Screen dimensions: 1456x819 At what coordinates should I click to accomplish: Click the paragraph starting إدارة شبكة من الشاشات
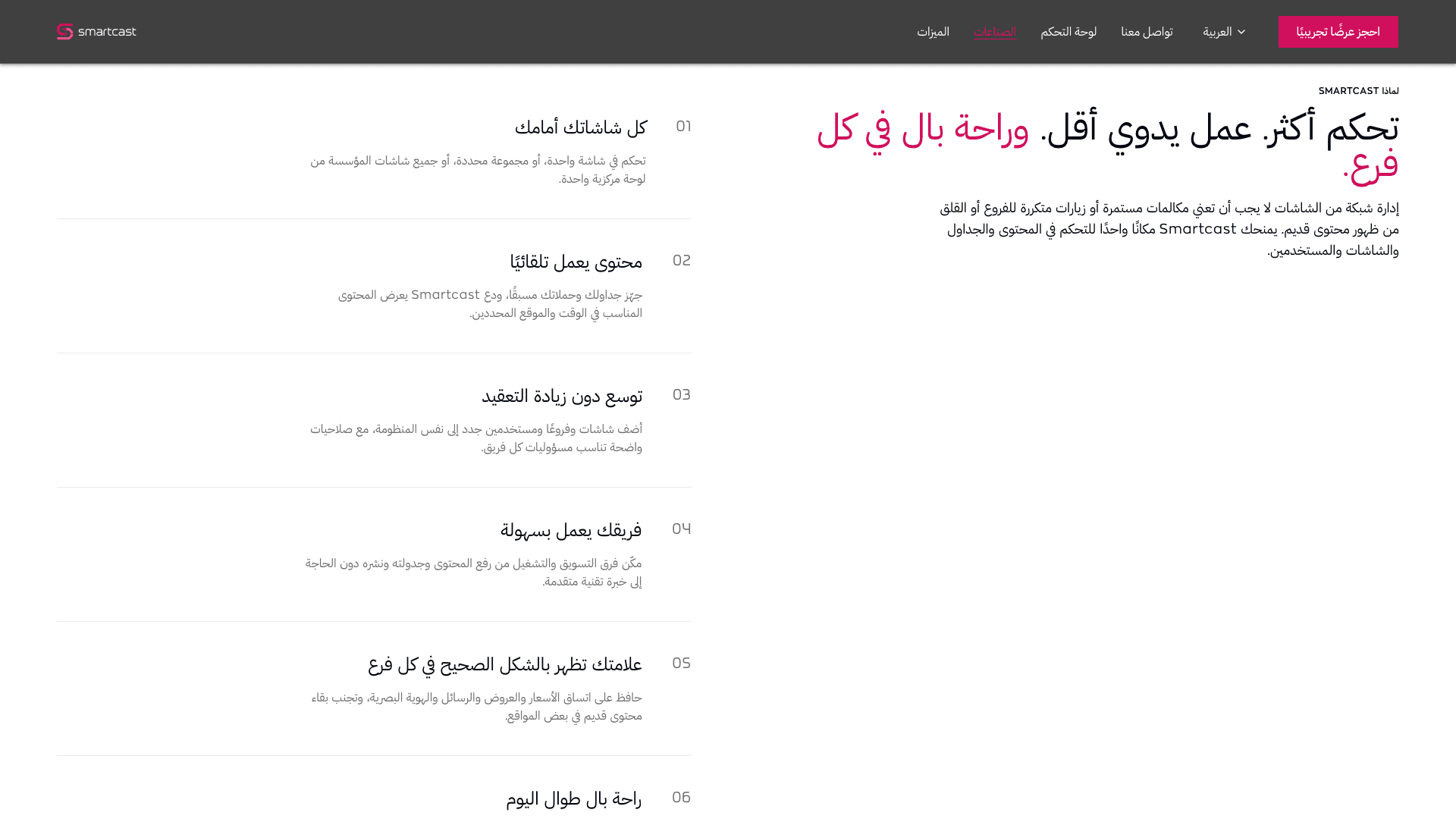(x=1169, y=229)
